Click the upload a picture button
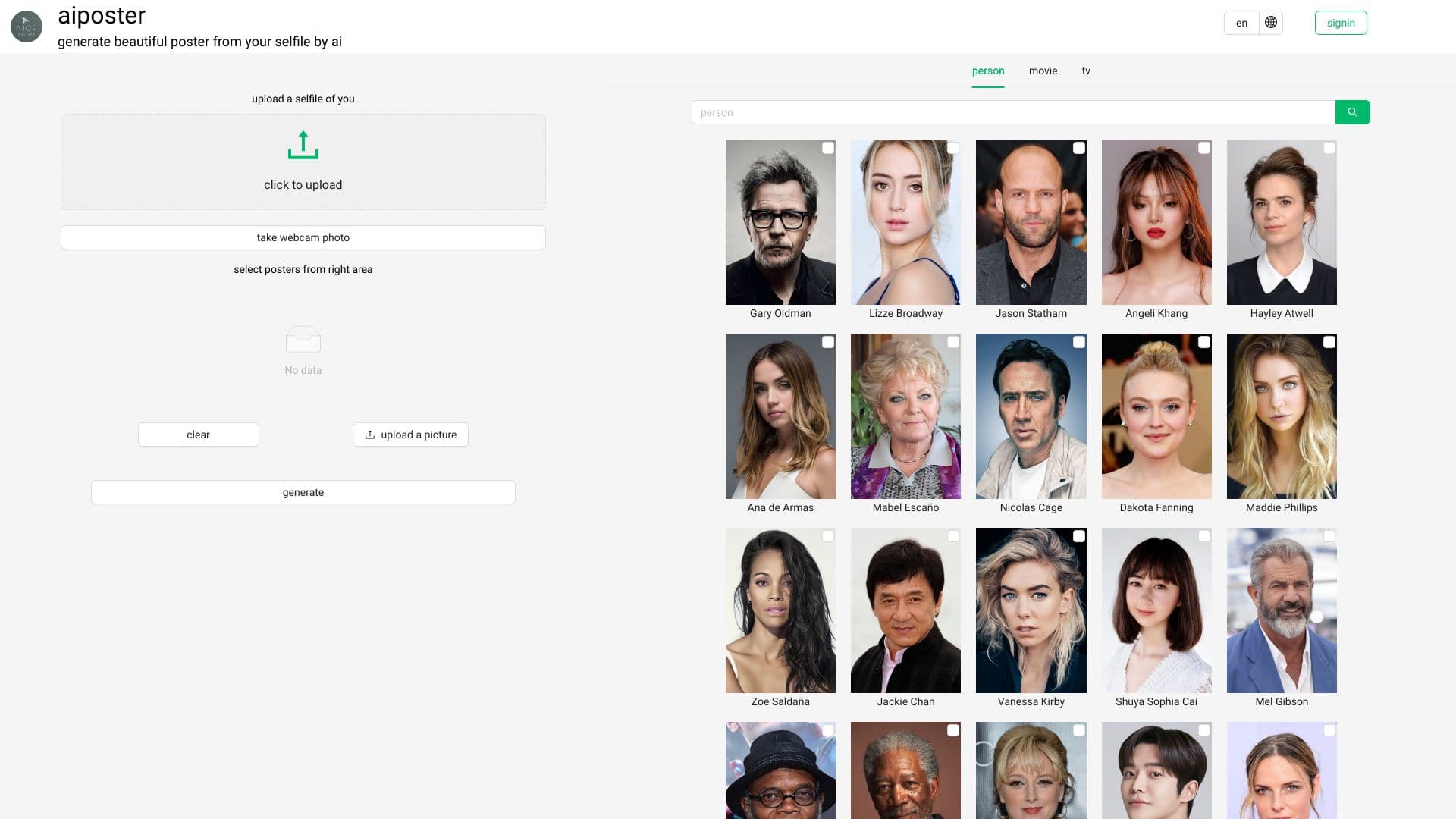 (410, 435)
